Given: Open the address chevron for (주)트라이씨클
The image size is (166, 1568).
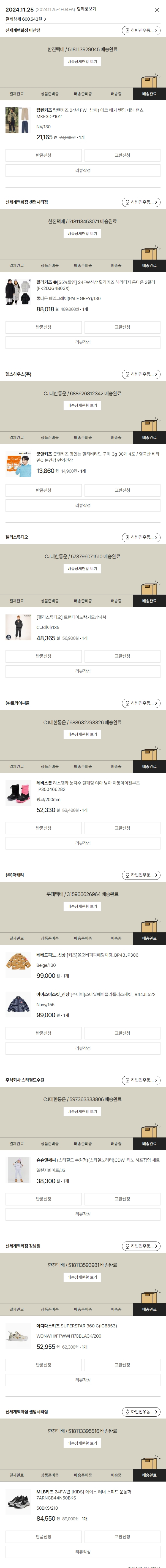Looking at the screenshot, I should point(156,703).
